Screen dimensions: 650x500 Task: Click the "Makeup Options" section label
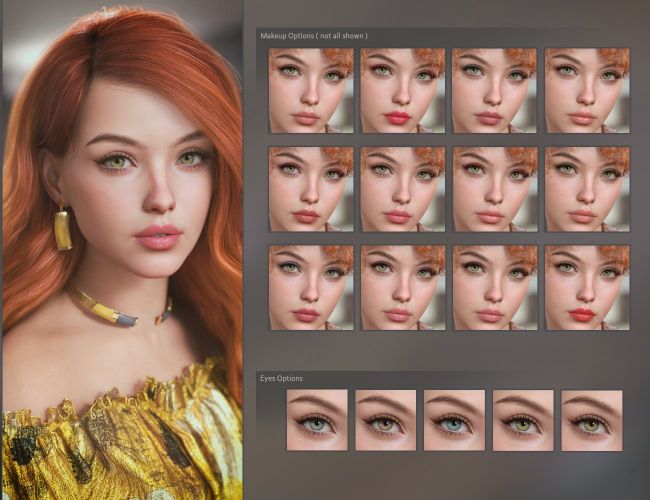click(x=313, y=36)
